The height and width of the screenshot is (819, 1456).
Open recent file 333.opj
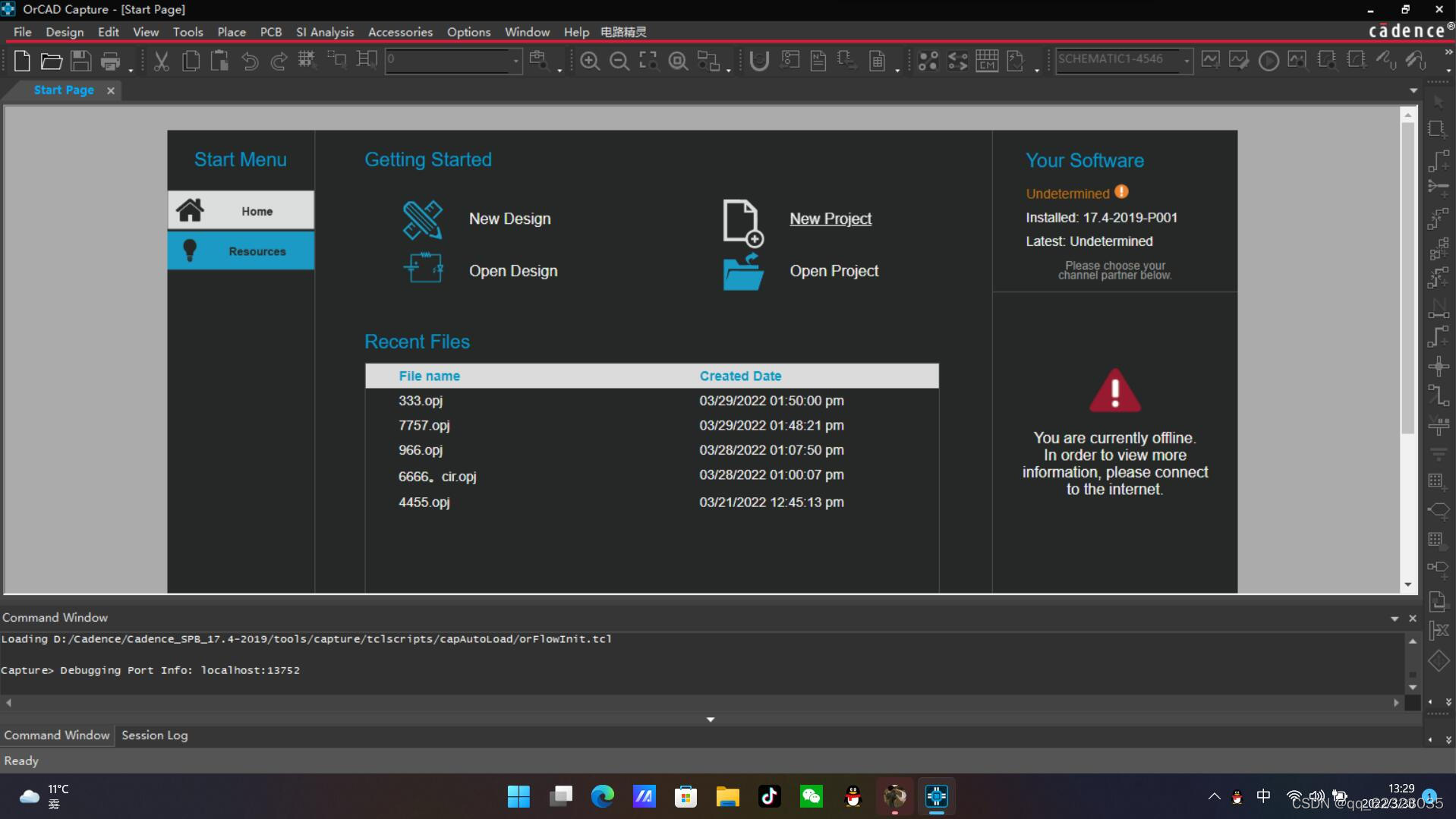[x=421, y=400]
